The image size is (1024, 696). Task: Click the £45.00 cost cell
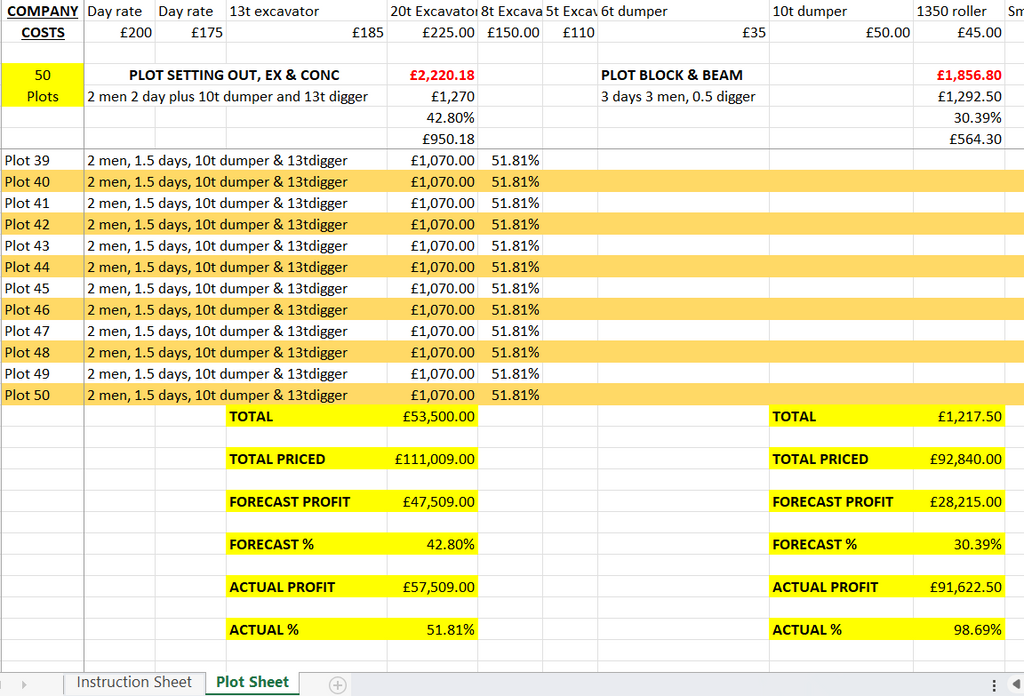959,33
